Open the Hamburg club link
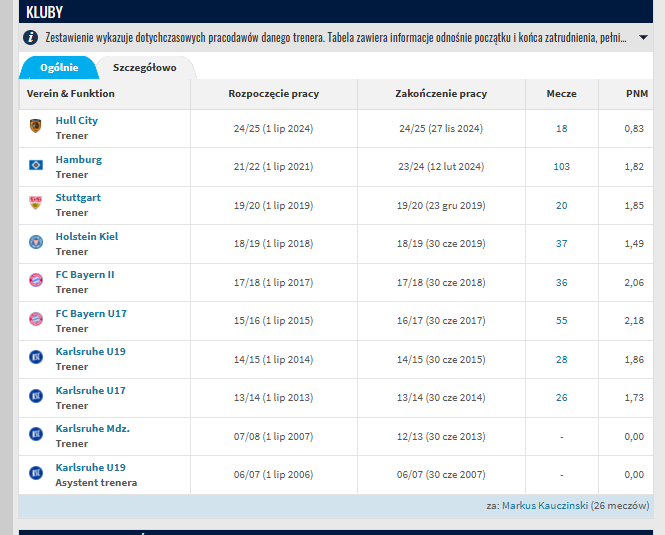The width and height of the screenshot is (665, 535). click(79, 160)
